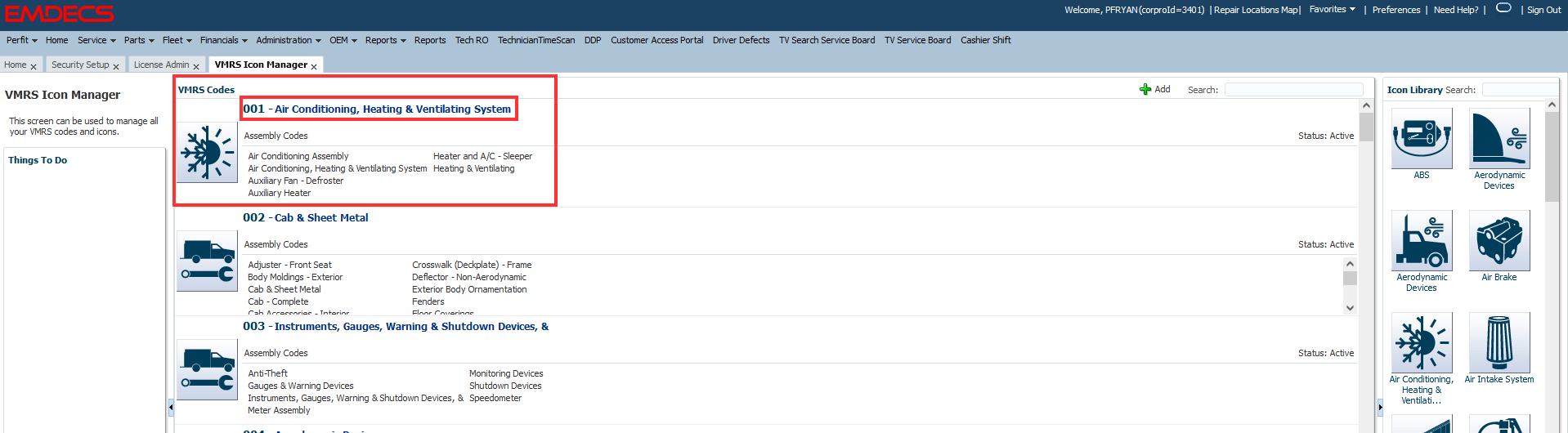Open Preferences in the header
This screenshot has height=433, width=1568.
coord(1396,10)
